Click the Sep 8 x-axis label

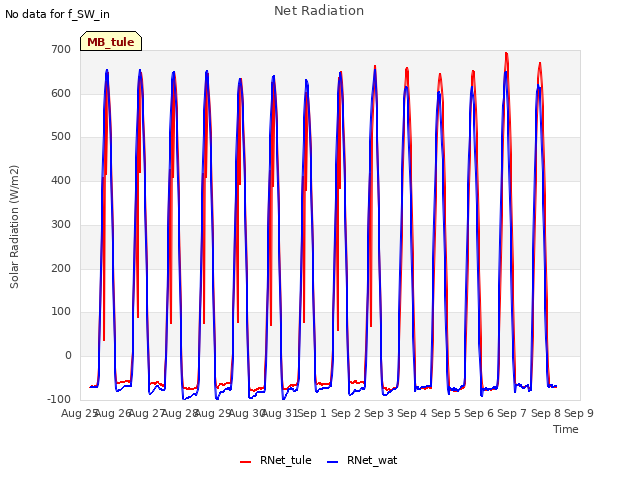pos(546,413)
